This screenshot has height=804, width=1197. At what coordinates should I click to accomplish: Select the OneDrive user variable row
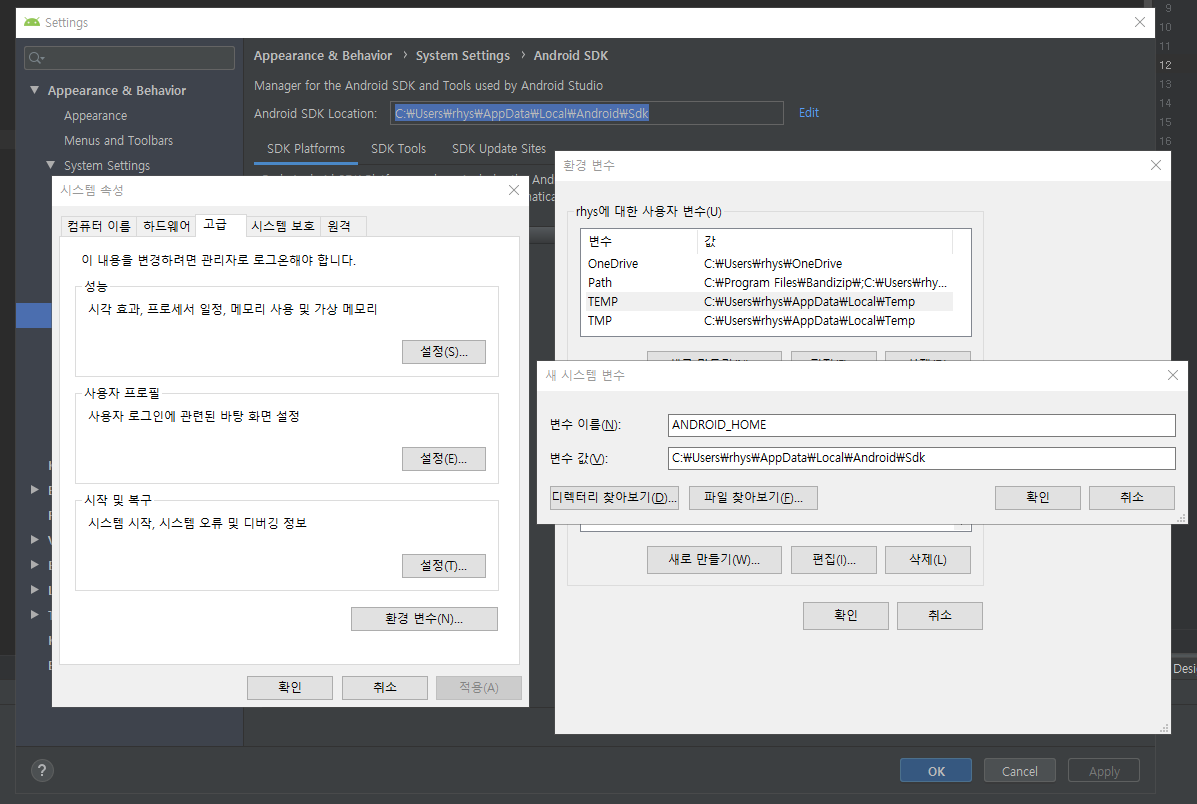click(770, 263)
